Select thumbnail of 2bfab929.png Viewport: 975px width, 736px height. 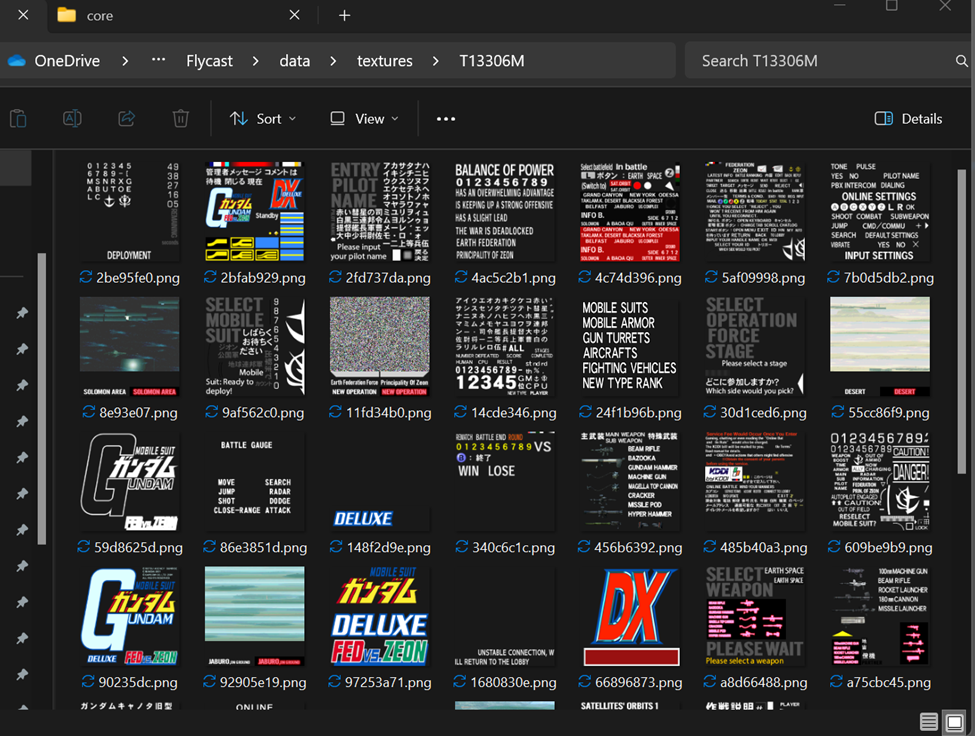pyautogui.click(x=255, y=211)
